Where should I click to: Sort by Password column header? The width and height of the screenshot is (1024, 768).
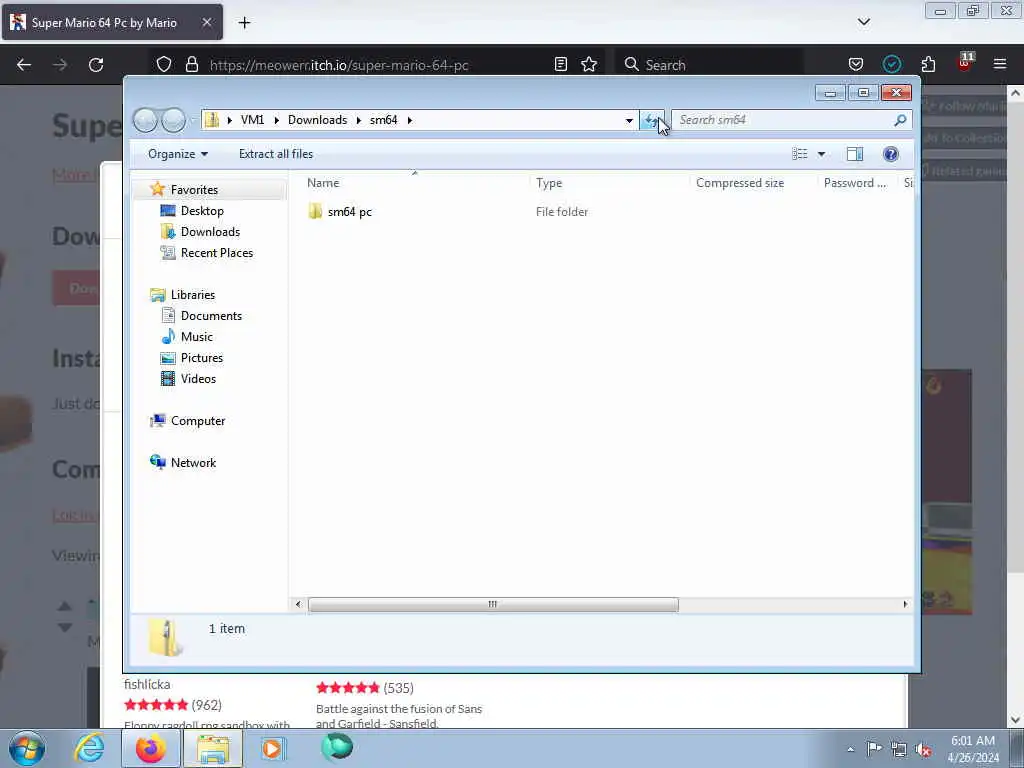coord(857,183)
